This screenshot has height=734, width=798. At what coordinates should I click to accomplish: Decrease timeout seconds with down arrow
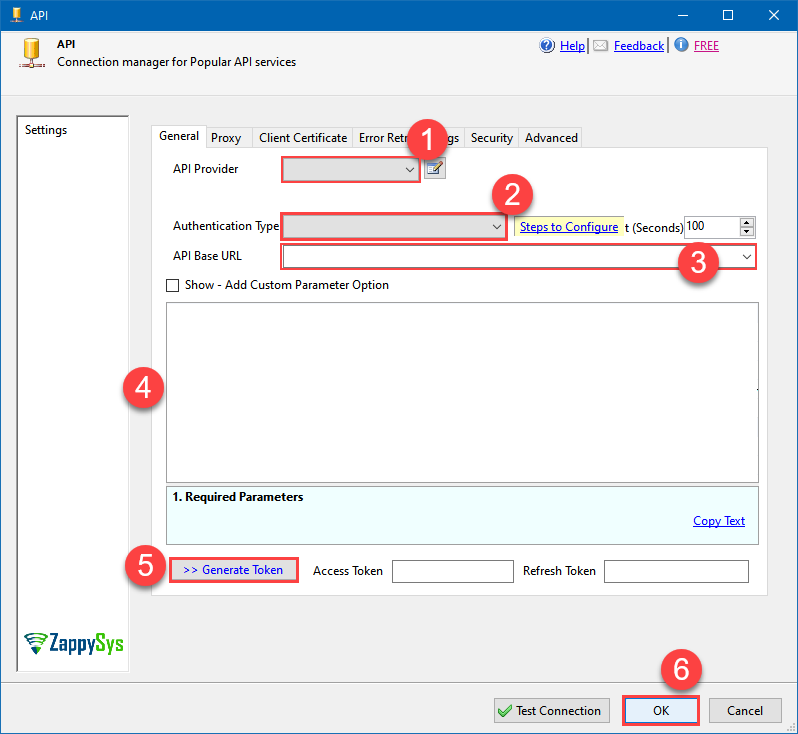point(747,232)
